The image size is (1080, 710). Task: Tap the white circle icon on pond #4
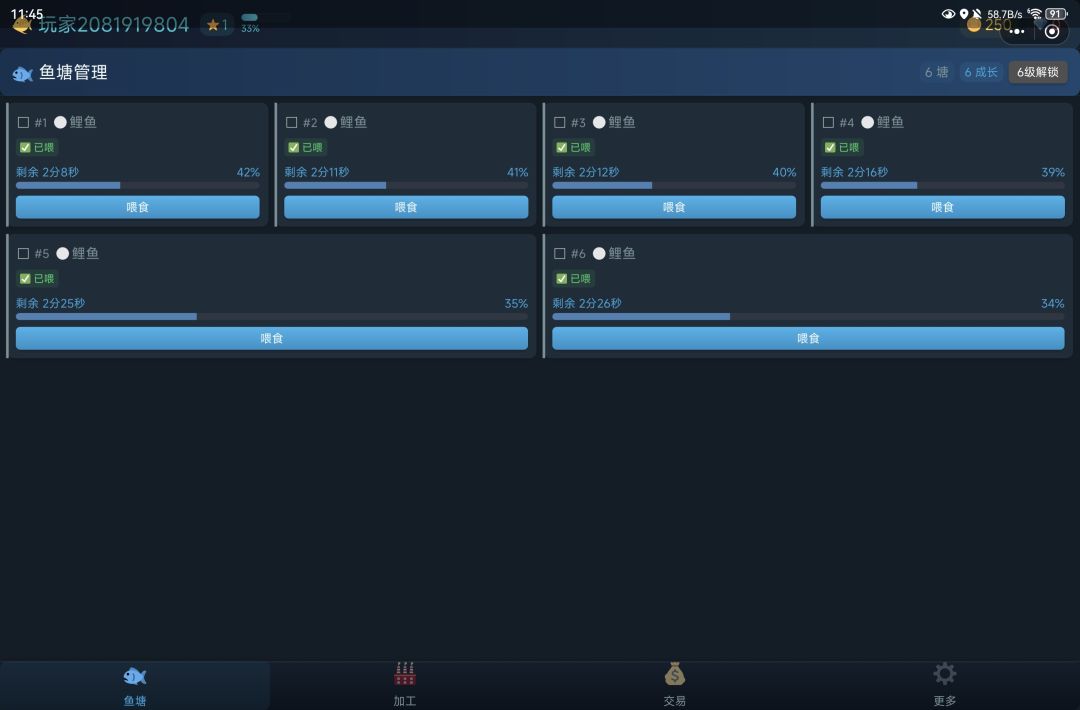click(868, 123)
